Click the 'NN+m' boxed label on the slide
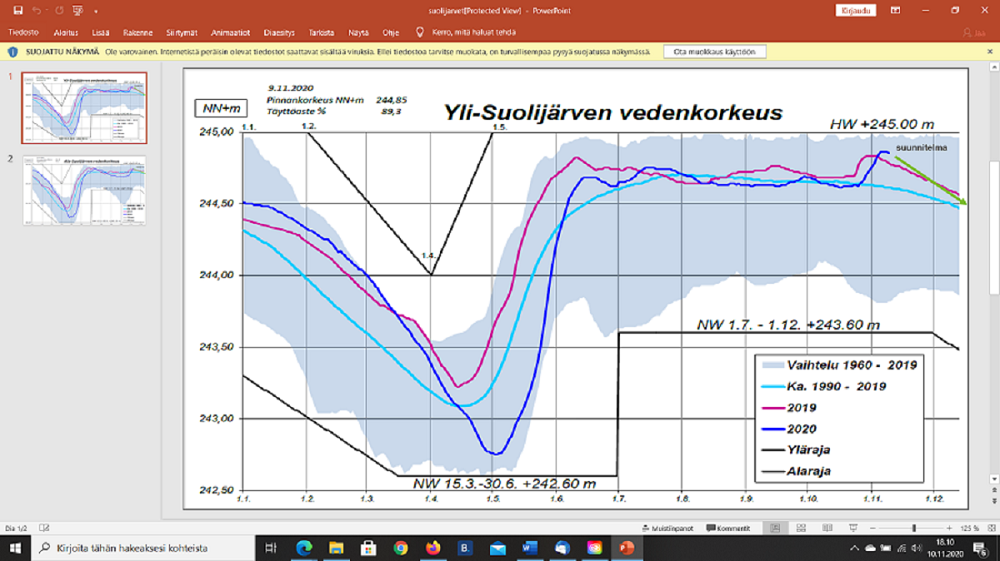 221,108
